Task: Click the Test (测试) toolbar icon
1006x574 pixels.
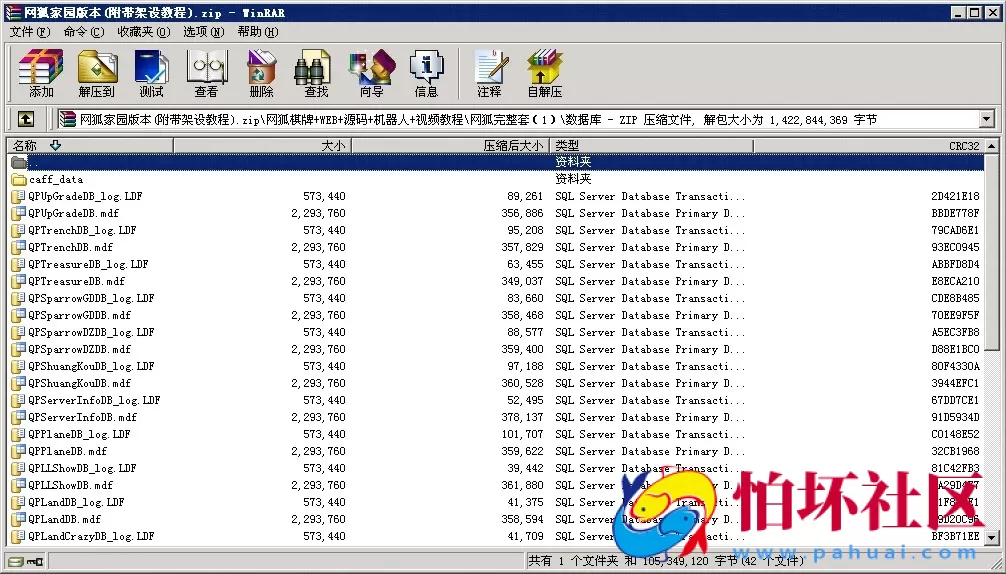Action: click(x=151, y=73)
